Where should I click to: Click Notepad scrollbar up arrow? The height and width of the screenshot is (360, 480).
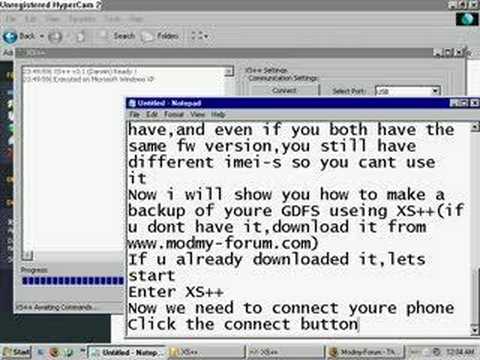(x=475, y=127)
